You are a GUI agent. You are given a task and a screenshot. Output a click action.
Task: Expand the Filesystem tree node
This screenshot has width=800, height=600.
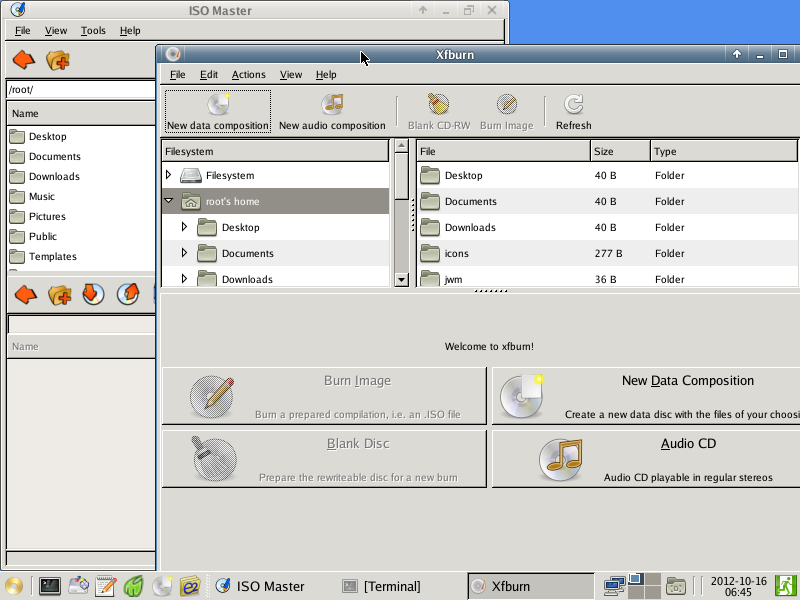click(x=169, y=175)
